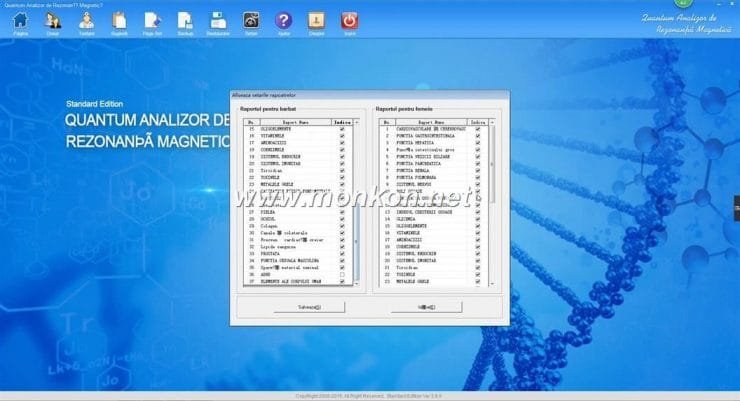The image size is (740, 401).
Task: Select SISTEMUL IMUNITAR row in women's list
Action: pyautogui.click(x=434, y=260)
